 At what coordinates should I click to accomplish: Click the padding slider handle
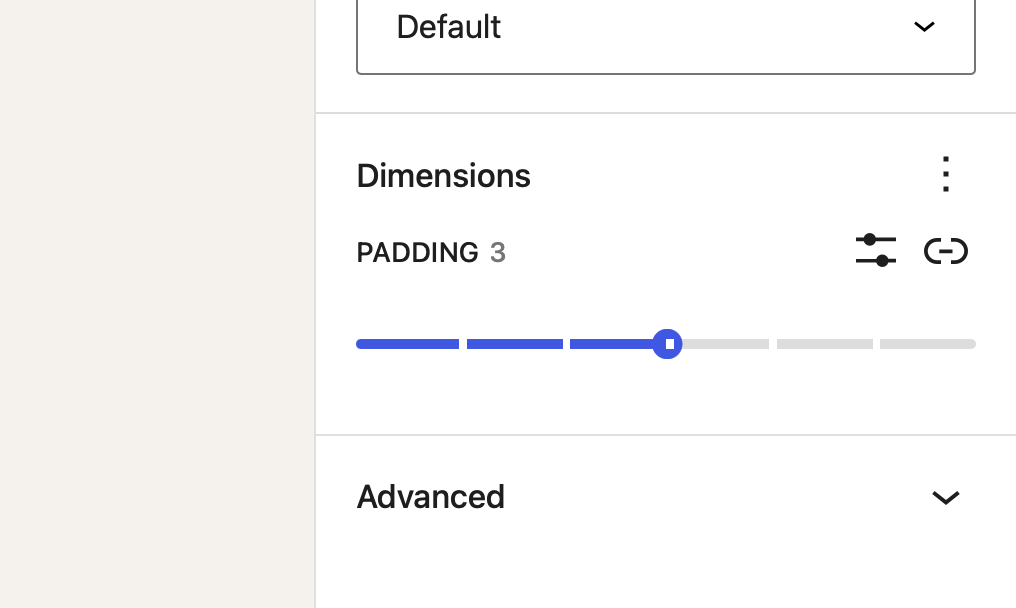tap(668, 343)
